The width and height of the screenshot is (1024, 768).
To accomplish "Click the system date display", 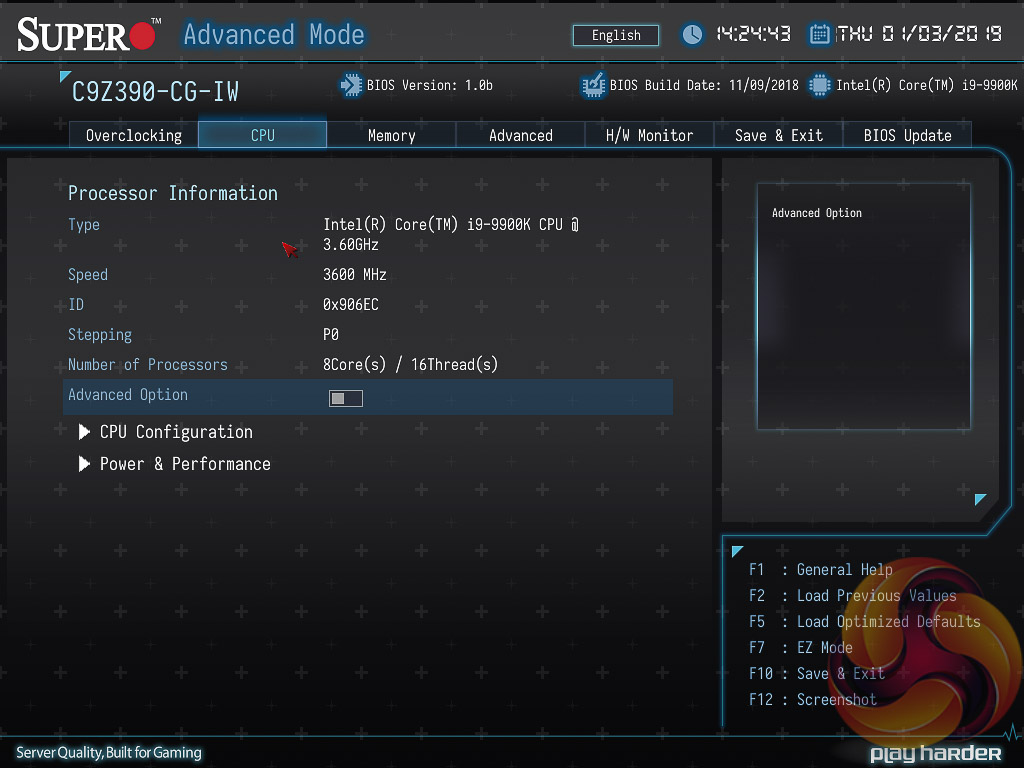I will pyautogui.click(x=920, y=34).
